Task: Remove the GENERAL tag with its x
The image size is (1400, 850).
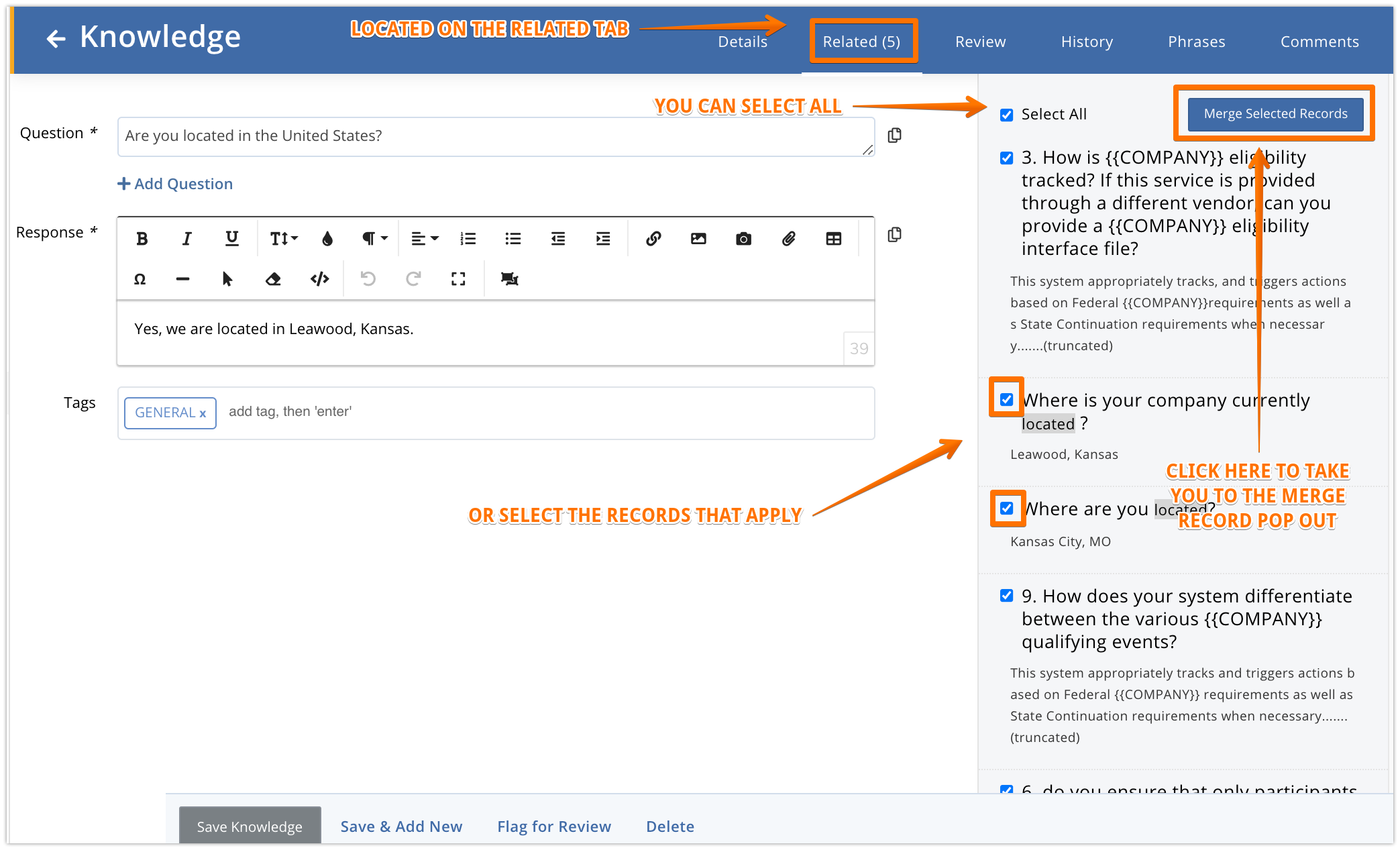Action: pyautogui.click(x=203, y=414)
